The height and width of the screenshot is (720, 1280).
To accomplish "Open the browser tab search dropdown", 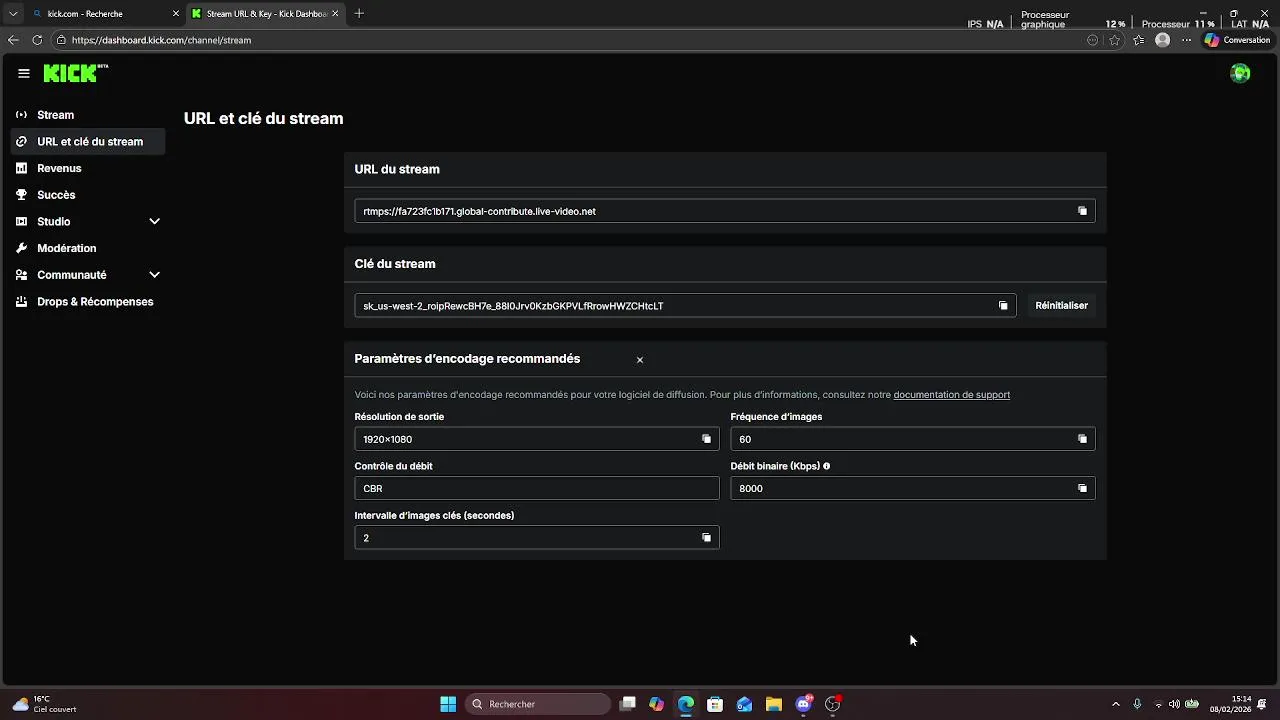I will click(x=13, y=14).
